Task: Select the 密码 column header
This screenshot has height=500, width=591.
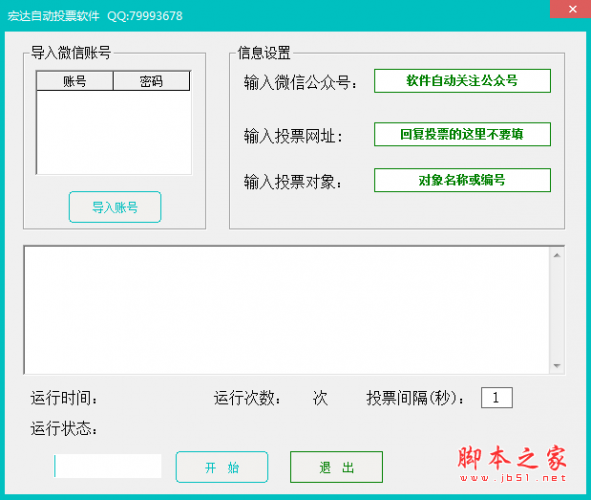Action: pyautogui.click(x=152, y=81)
